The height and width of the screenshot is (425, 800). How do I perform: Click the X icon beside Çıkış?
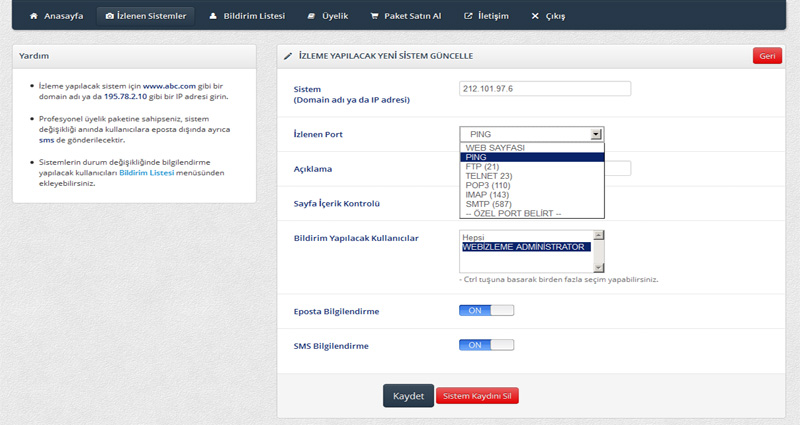[x=535, y=17]
